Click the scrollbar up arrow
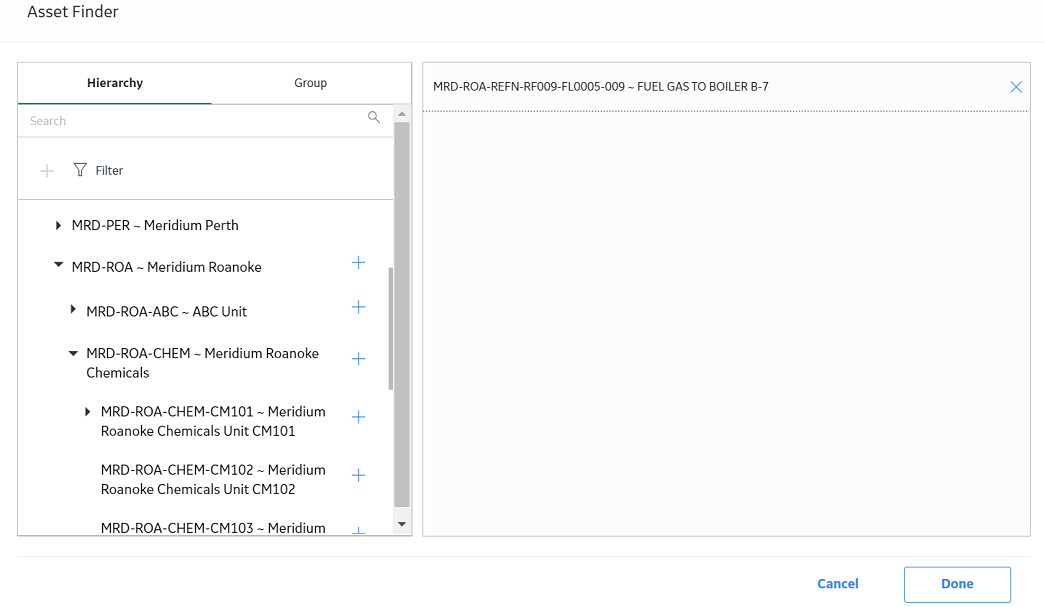The width and height of the screenshot is (1045, 607). 402,114
